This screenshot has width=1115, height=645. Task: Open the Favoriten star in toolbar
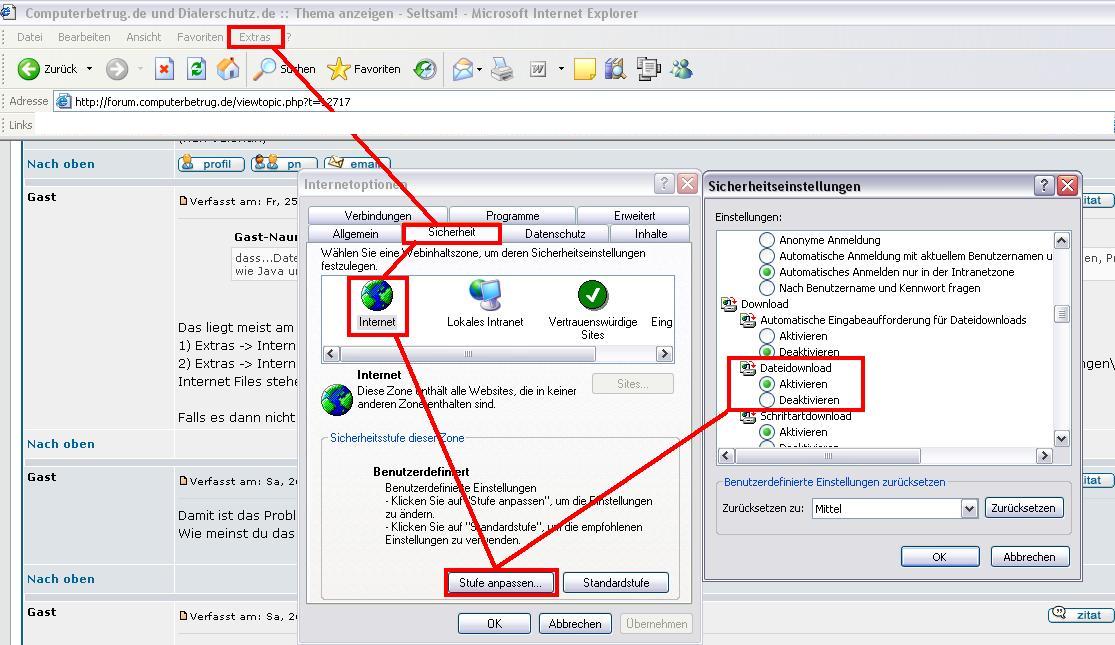pyautogui.click(x=365, y=69)
